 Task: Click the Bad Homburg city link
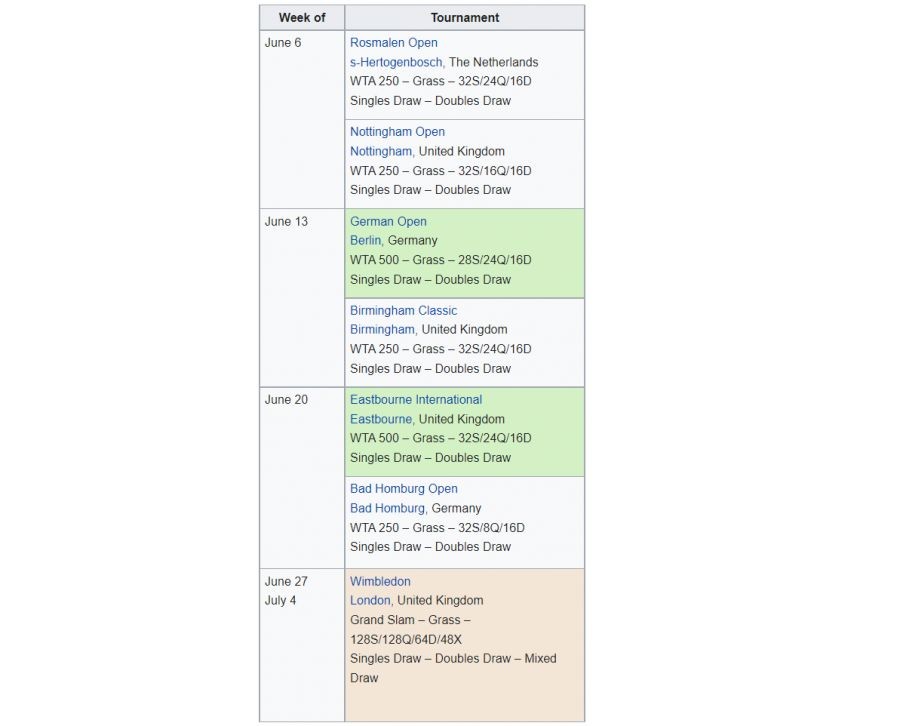click(387, 508)
